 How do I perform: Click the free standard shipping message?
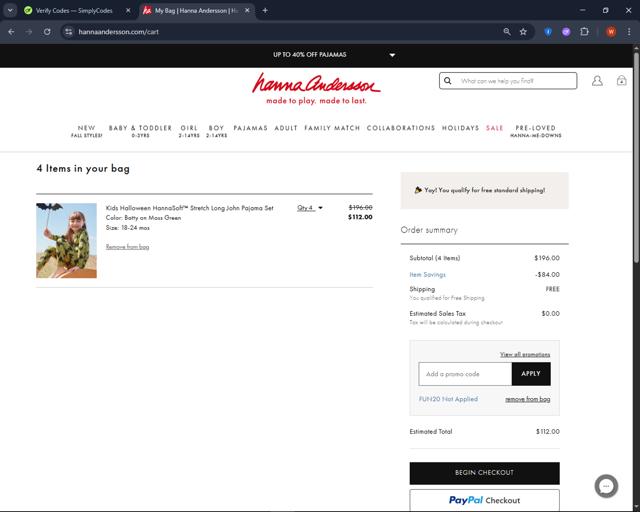(x=484, y=190)
